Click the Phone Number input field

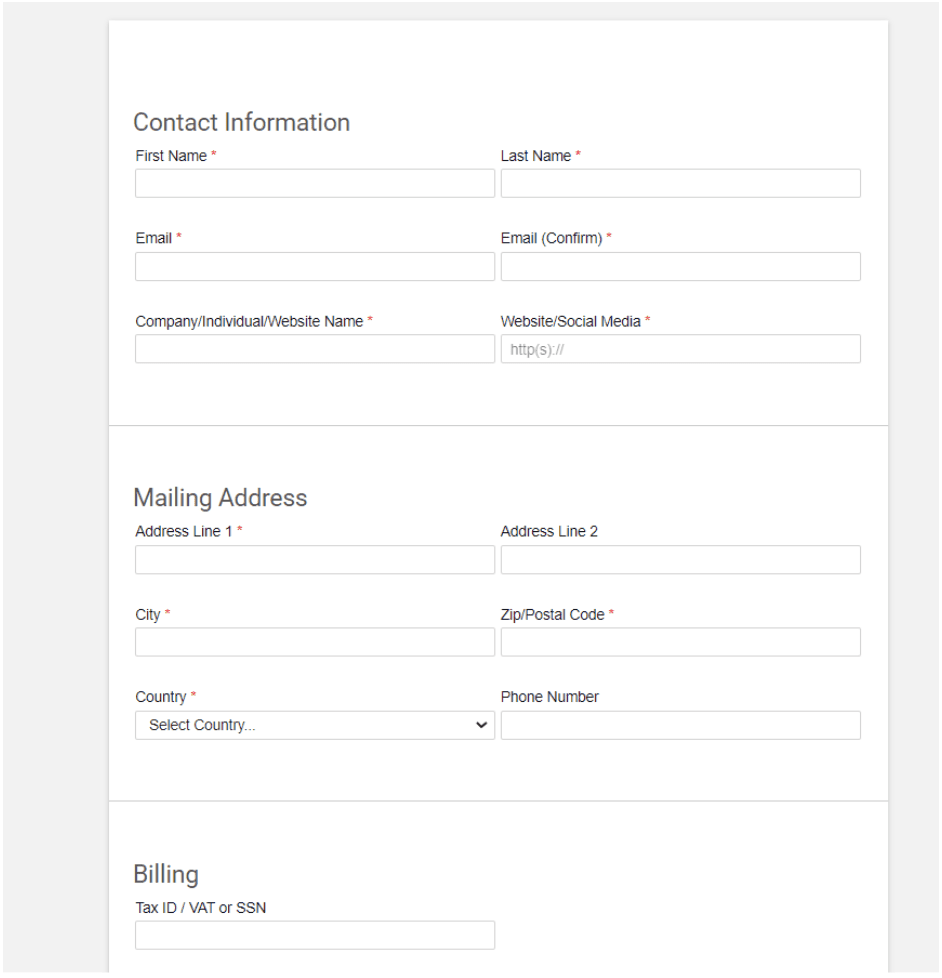(680, 725)
